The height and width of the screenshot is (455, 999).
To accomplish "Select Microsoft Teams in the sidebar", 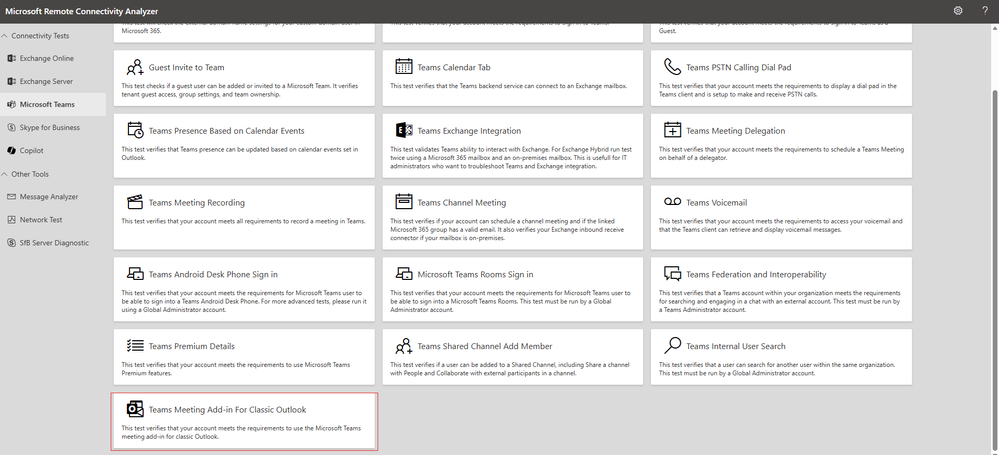I will (x=53, y=105).
